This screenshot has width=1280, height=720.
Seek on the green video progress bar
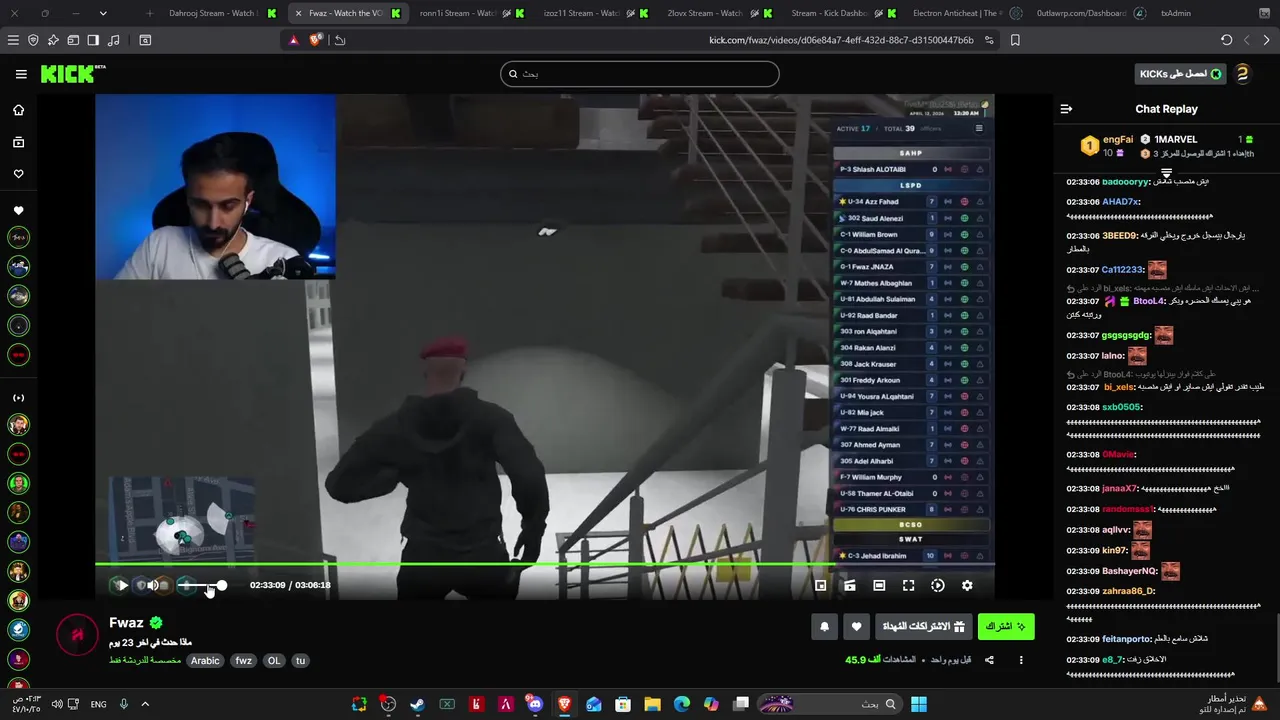point(545,565)
